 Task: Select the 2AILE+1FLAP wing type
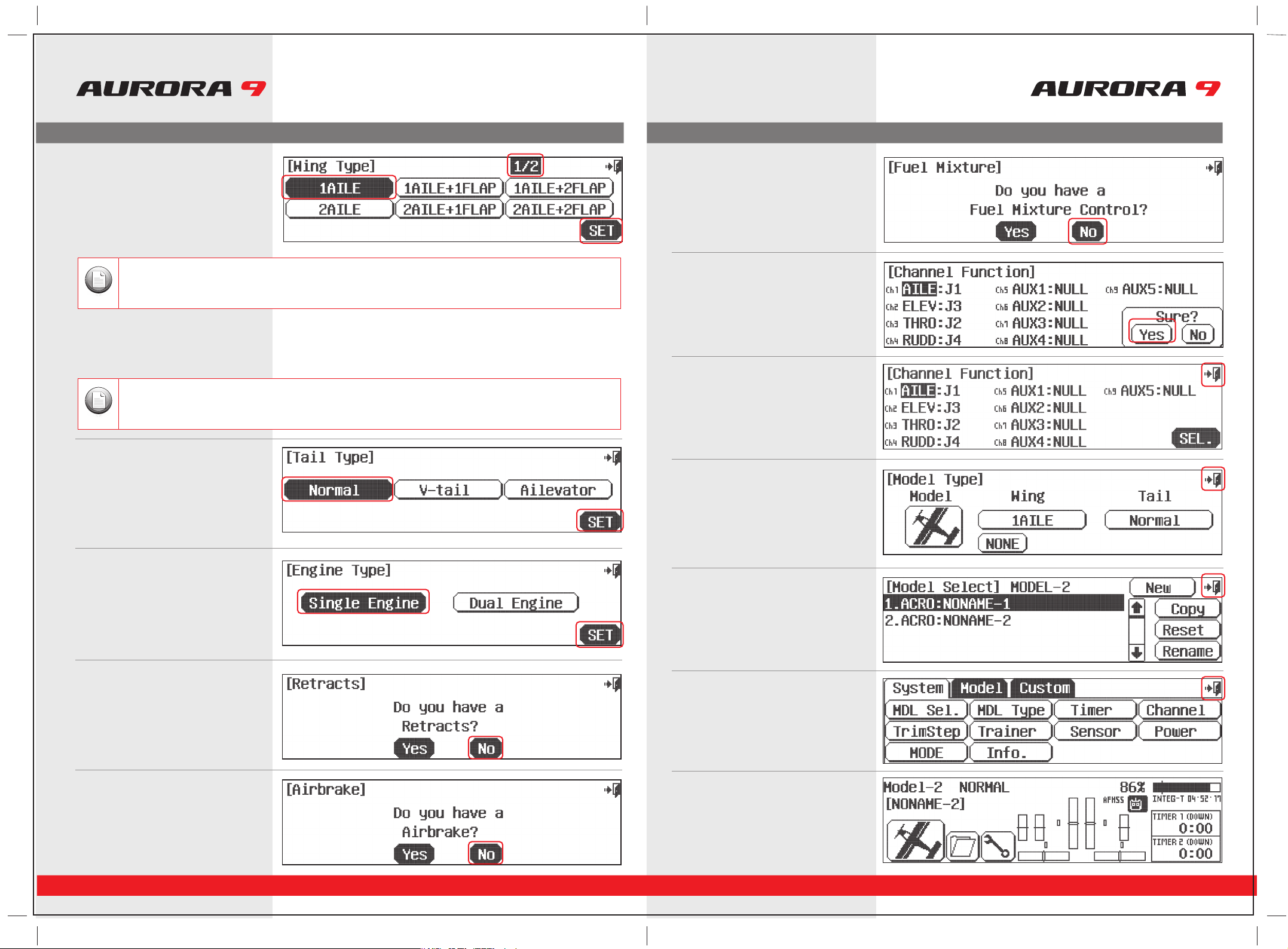click(449, 210)
